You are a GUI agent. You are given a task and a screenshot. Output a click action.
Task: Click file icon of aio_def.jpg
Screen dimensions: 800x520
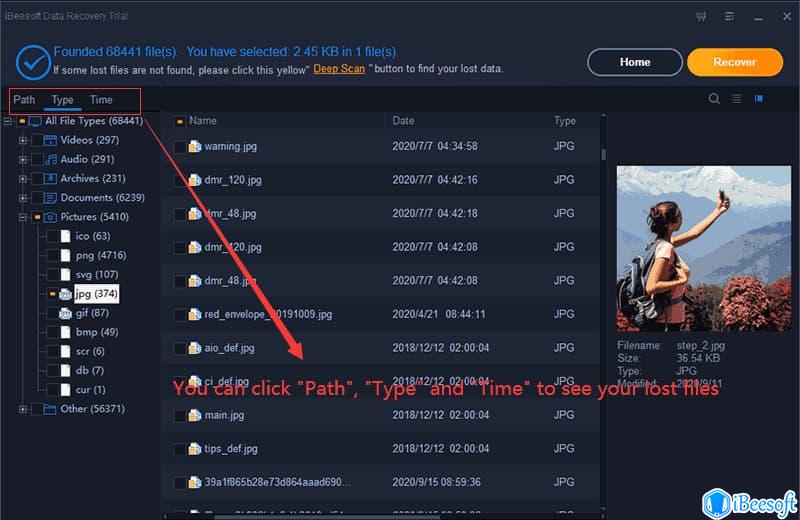point(194,349)
